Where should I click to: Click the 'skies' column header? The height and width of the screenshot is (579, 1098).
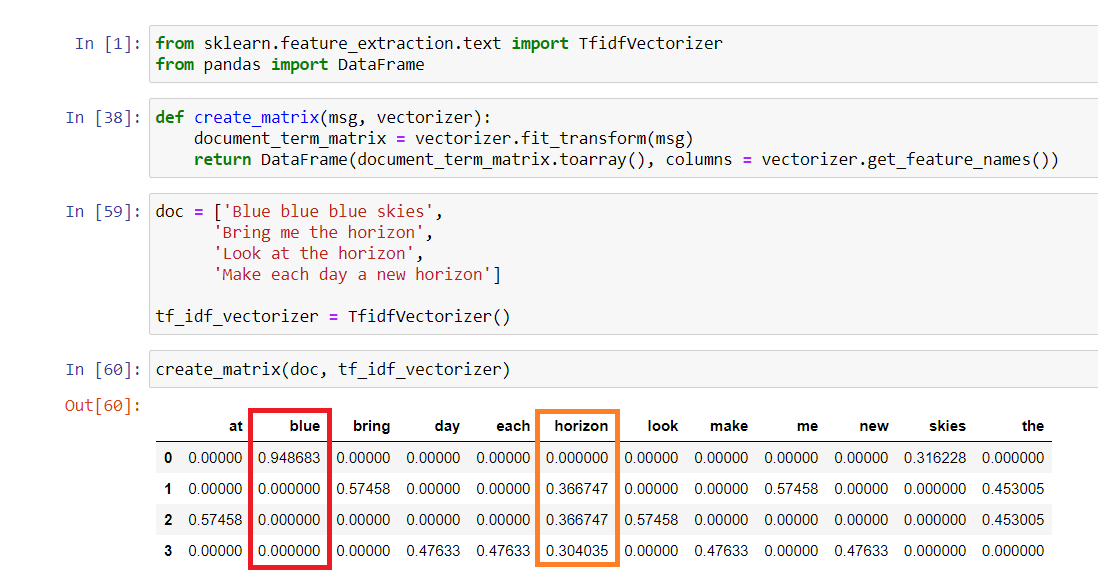tap(946, 426)
